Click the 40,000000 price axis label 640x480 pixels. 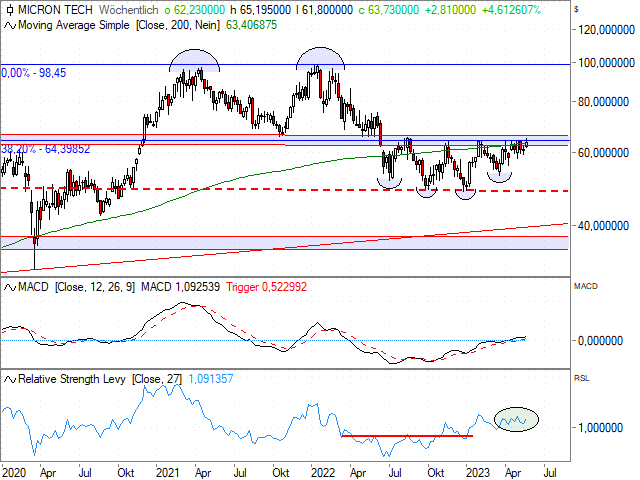point(603,226)
